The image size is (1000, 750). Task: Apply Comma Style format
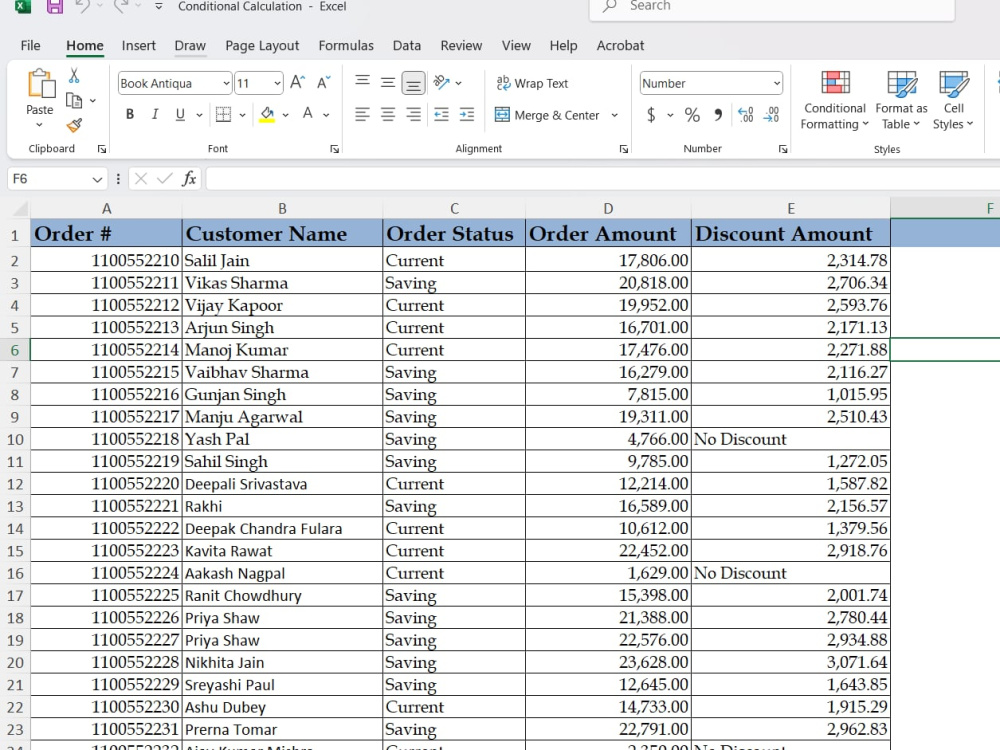tap(718, 115)
